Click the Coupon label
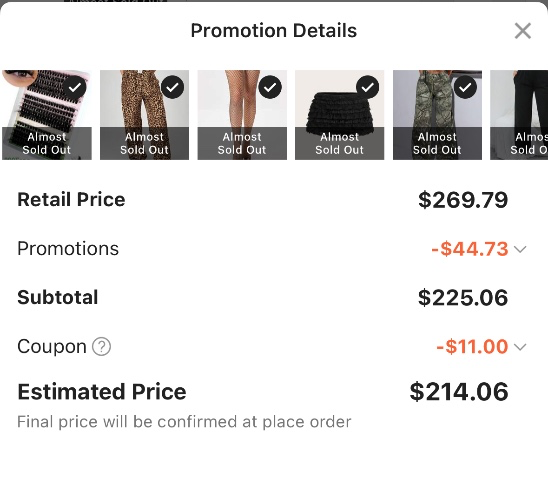Image resolution: width=548 pixels, height=500 pixels. [52, 347]
